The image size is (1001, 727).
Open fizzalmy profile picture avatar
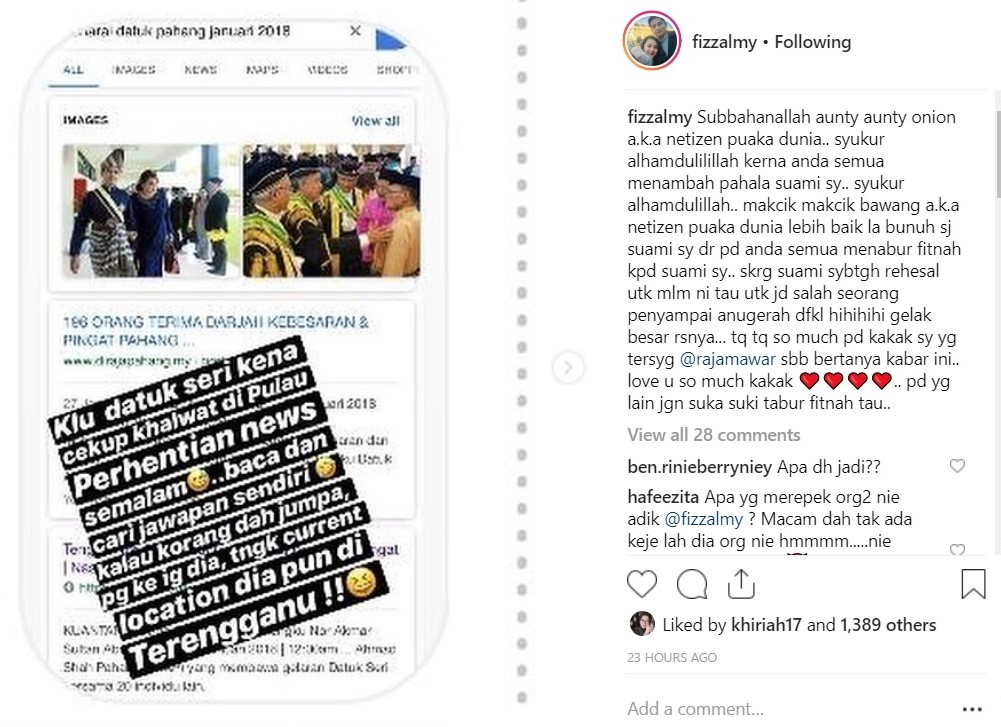(652, 41)
